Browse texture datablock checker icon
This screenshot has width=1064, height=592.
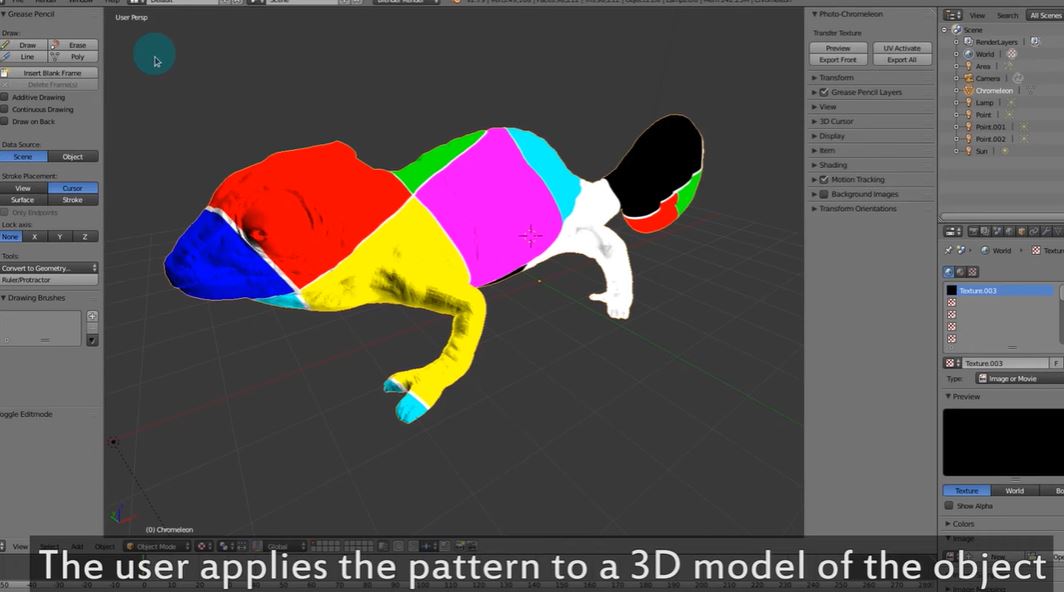pyautogui.click(x=951, y=363)
